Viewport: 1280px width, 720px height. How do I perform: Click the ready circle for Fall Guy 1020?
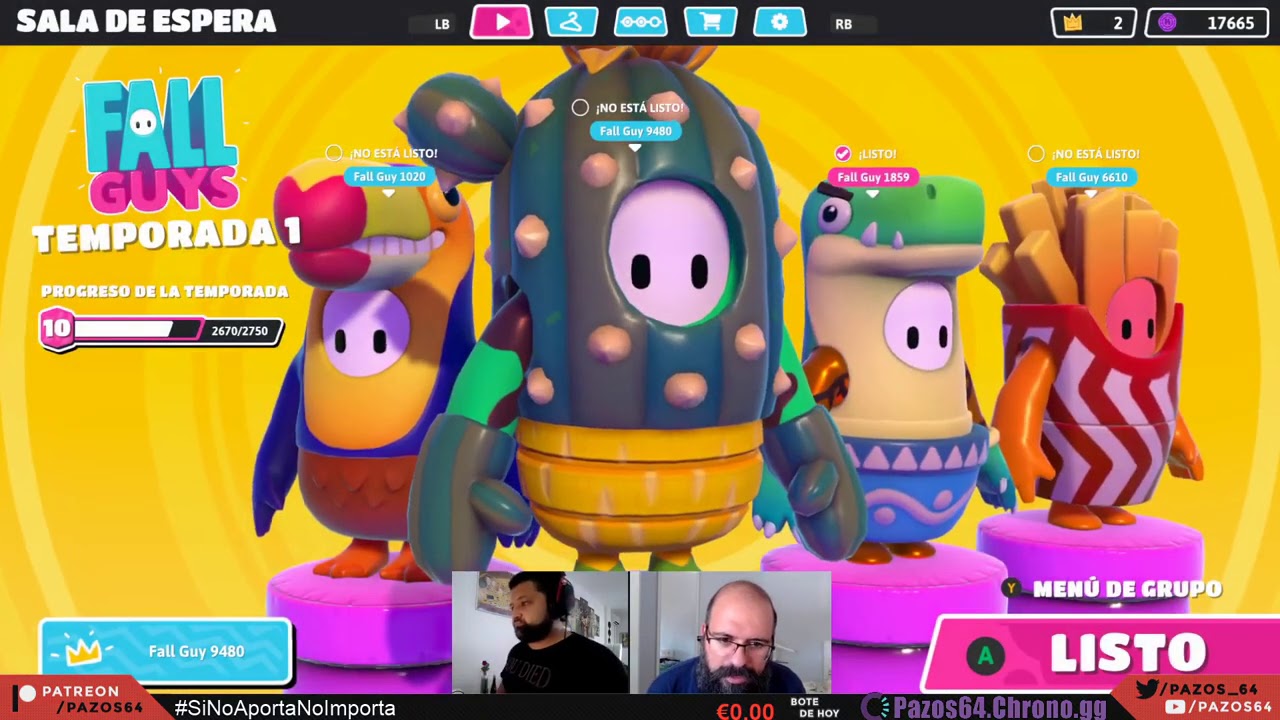click(x=333, y=153)
